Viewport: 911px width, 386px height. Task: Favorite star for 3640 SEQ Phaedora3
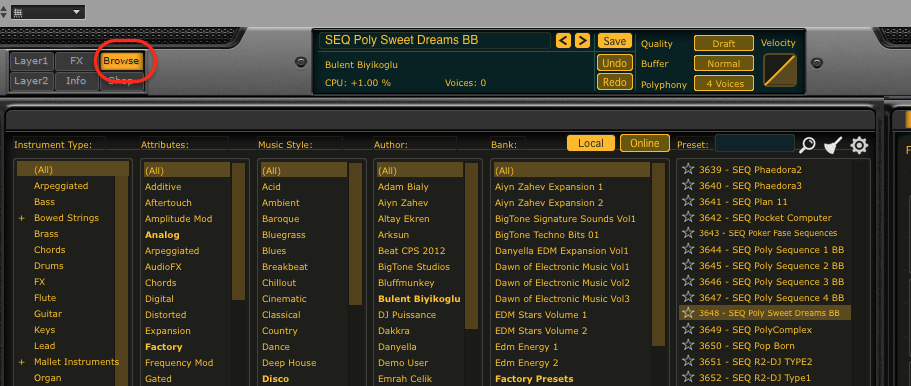coord(688,185)
